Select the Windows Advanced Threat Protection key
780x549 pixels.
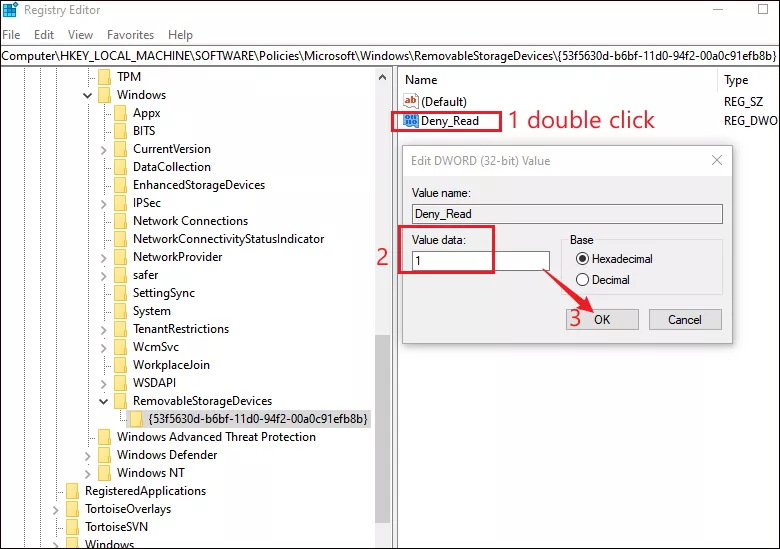click(x=216, y=437)
